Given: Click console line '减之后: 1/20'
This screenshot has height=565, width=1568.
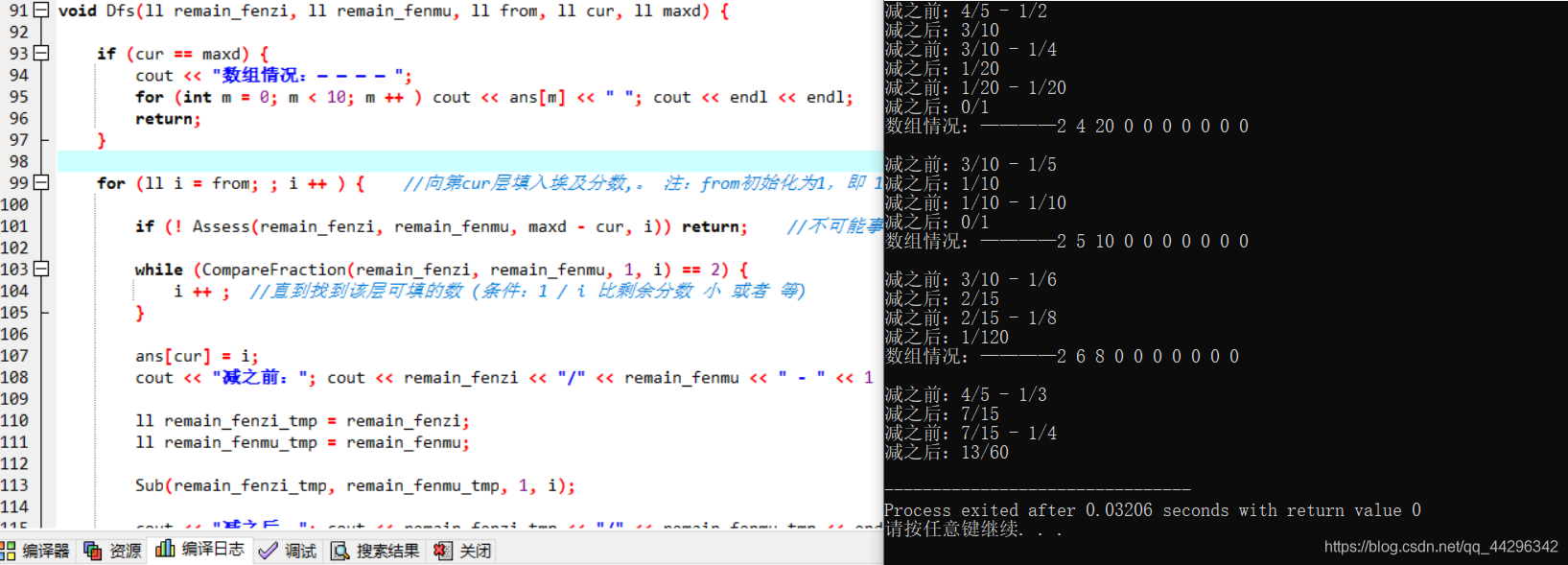Looking at the screenshot, I should (942, 69).
